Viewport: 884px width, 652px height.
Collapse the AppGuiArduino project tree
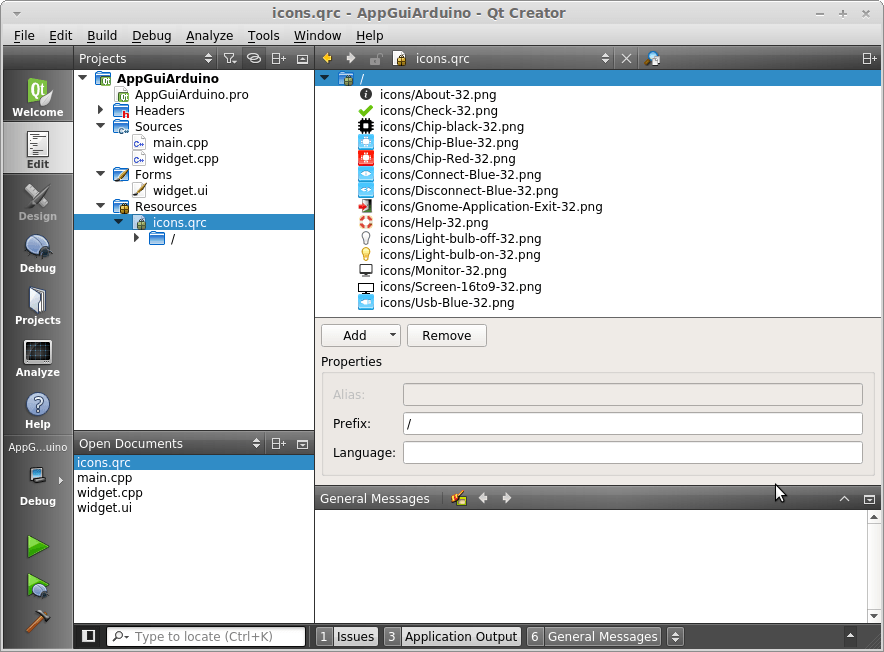(x=83, y=77)
